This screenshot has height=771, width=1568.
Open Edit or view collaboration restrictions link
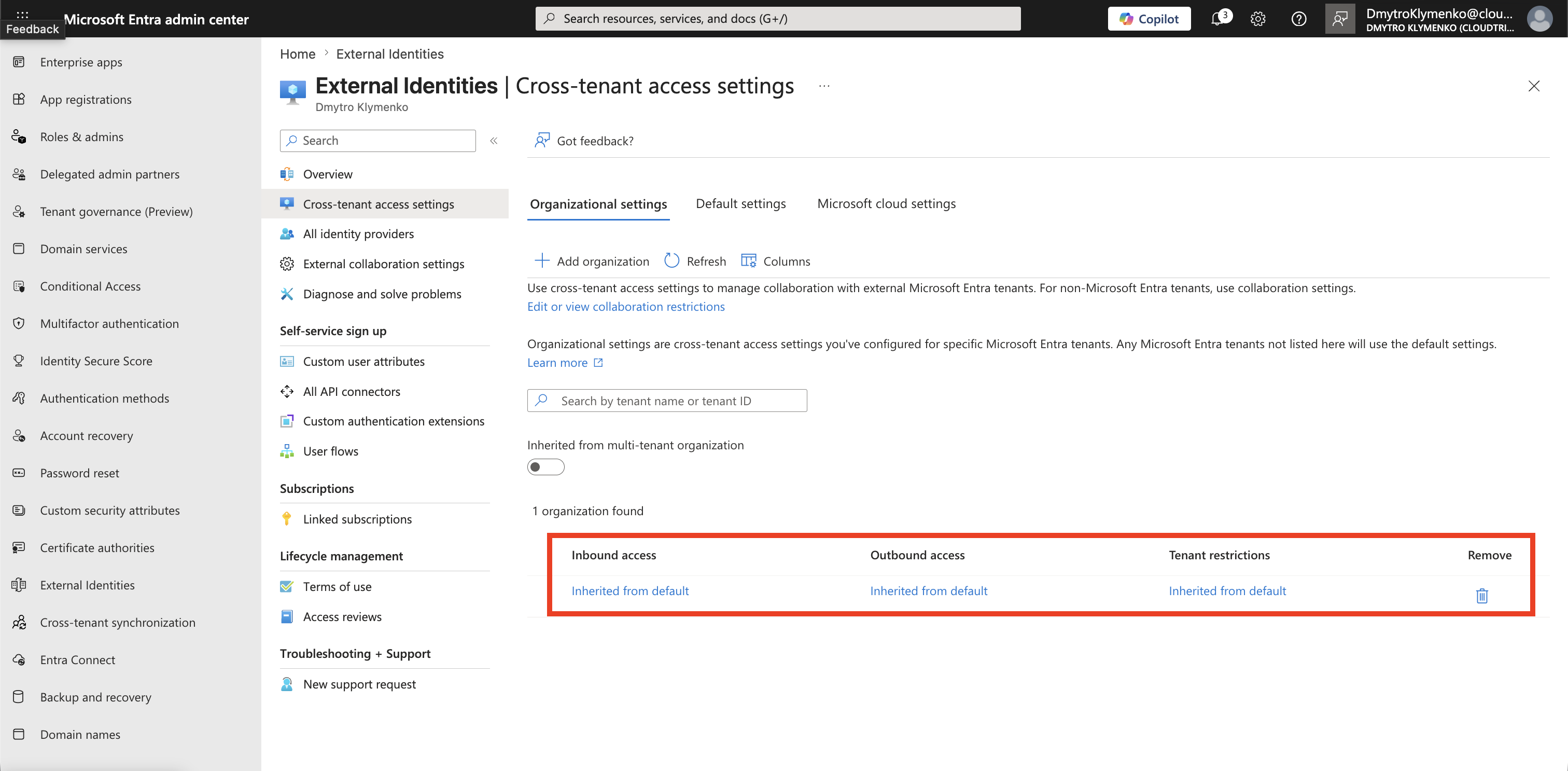pos(626,306)
